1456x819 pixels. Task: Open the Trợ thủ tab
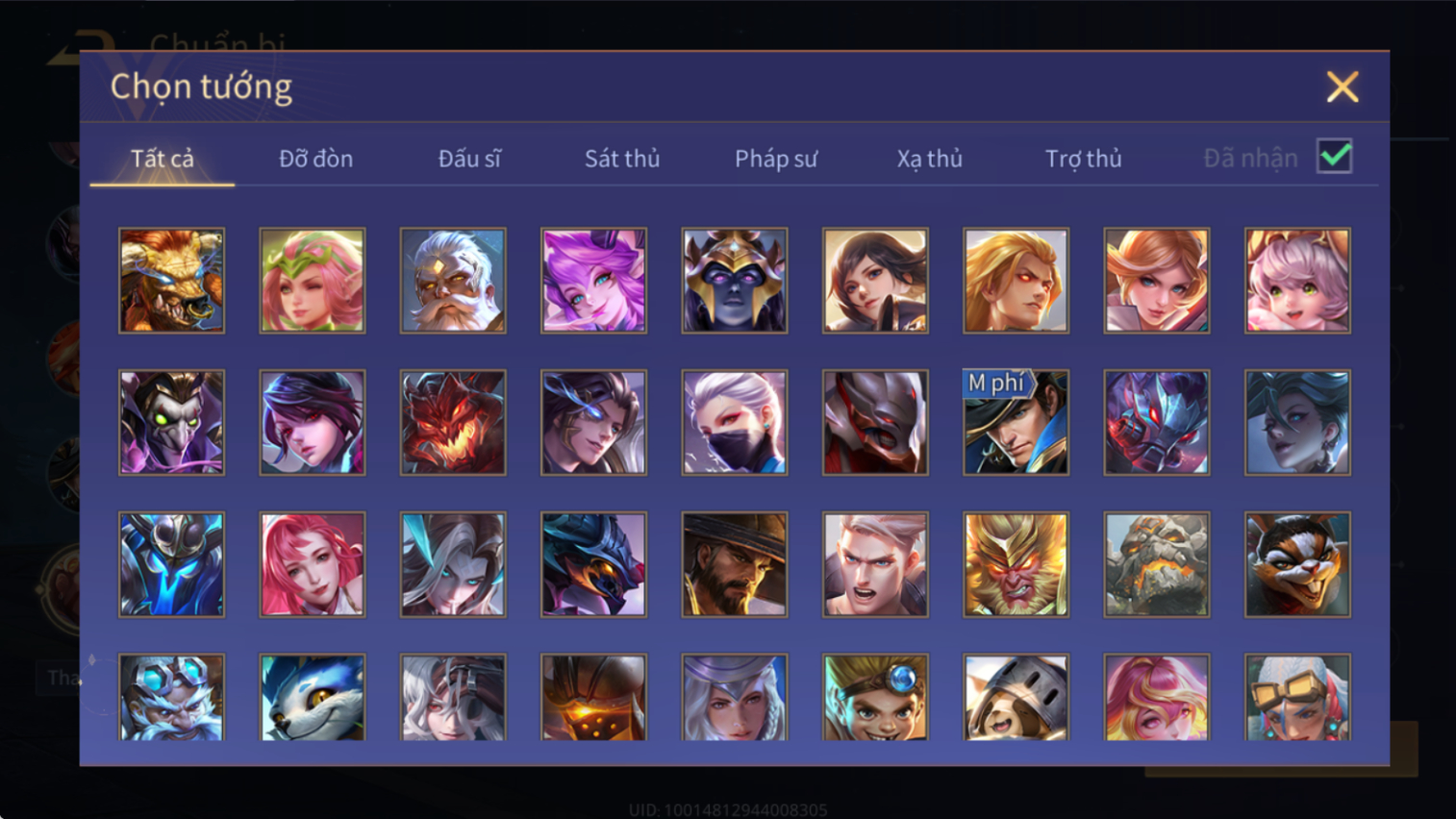point(1083,159)
